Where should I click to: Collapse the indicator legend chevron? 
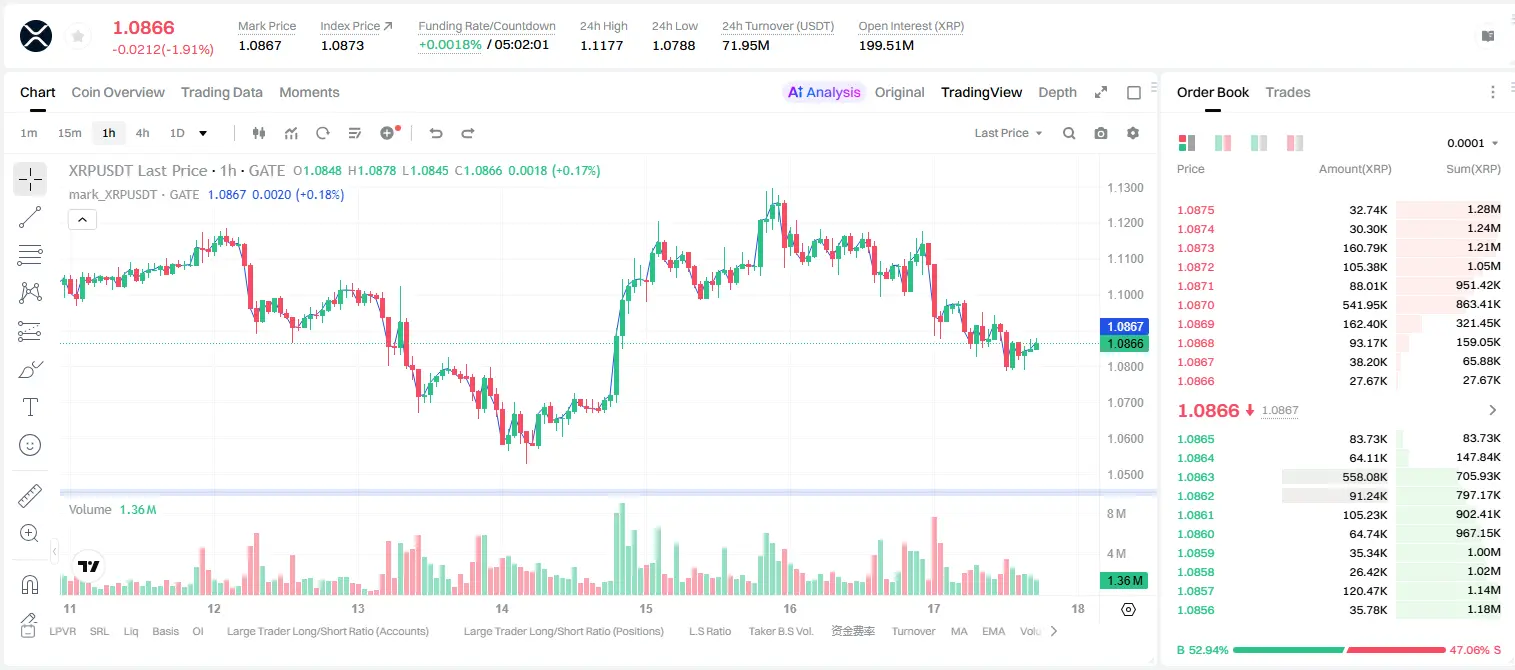coord(83,220)
